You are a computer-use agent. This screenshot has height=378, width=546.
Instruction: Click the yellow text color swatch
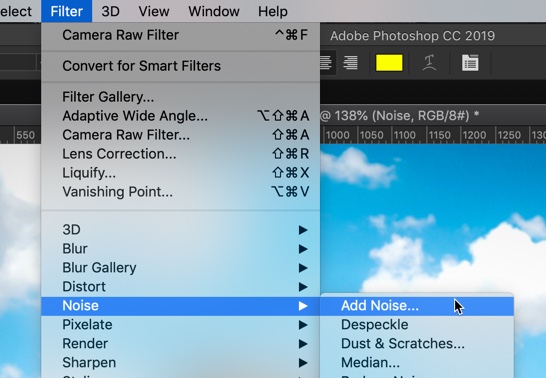click(x=389, y=63)
